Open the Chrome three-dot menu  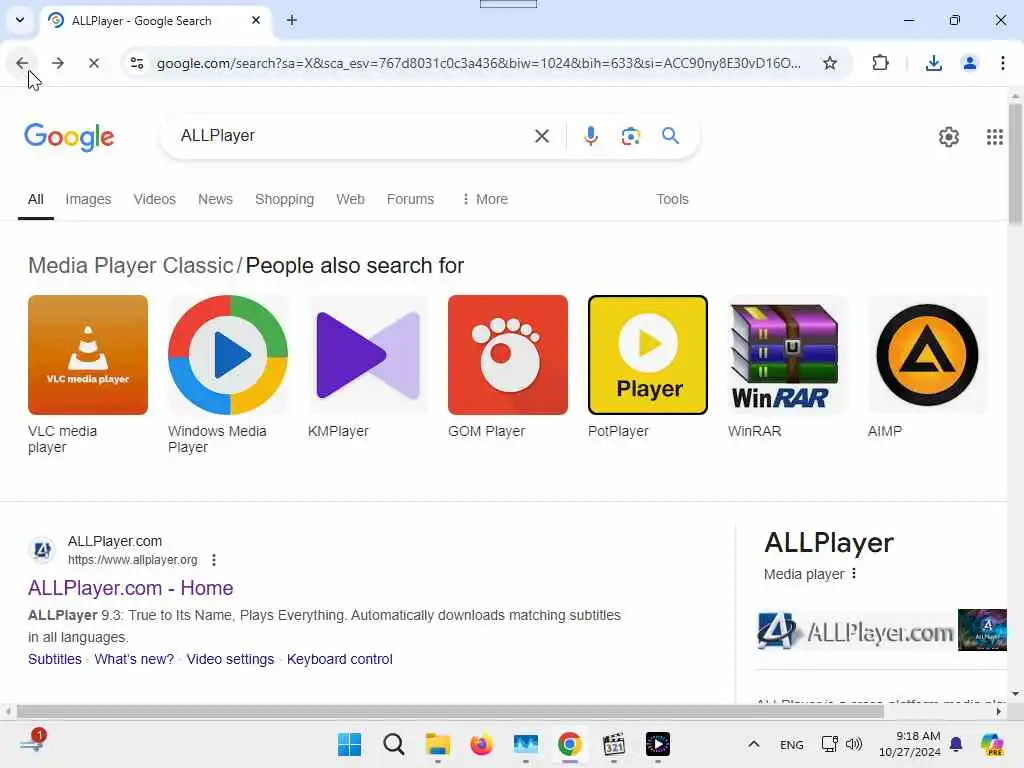coord(1003,63)
